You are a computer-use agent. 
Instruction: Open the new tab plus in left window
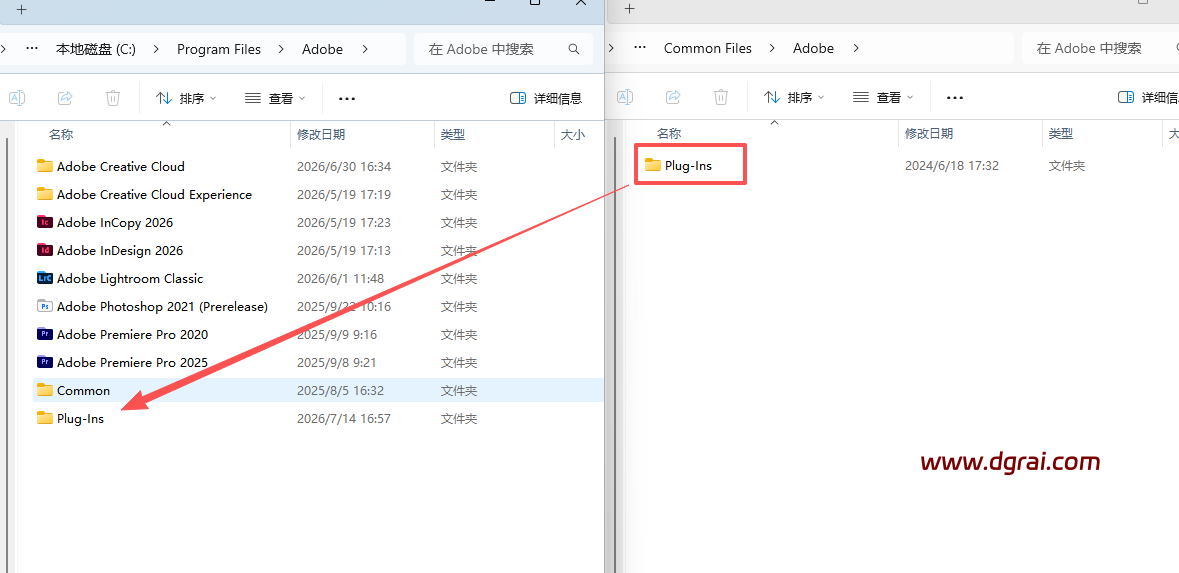point(22,10)
